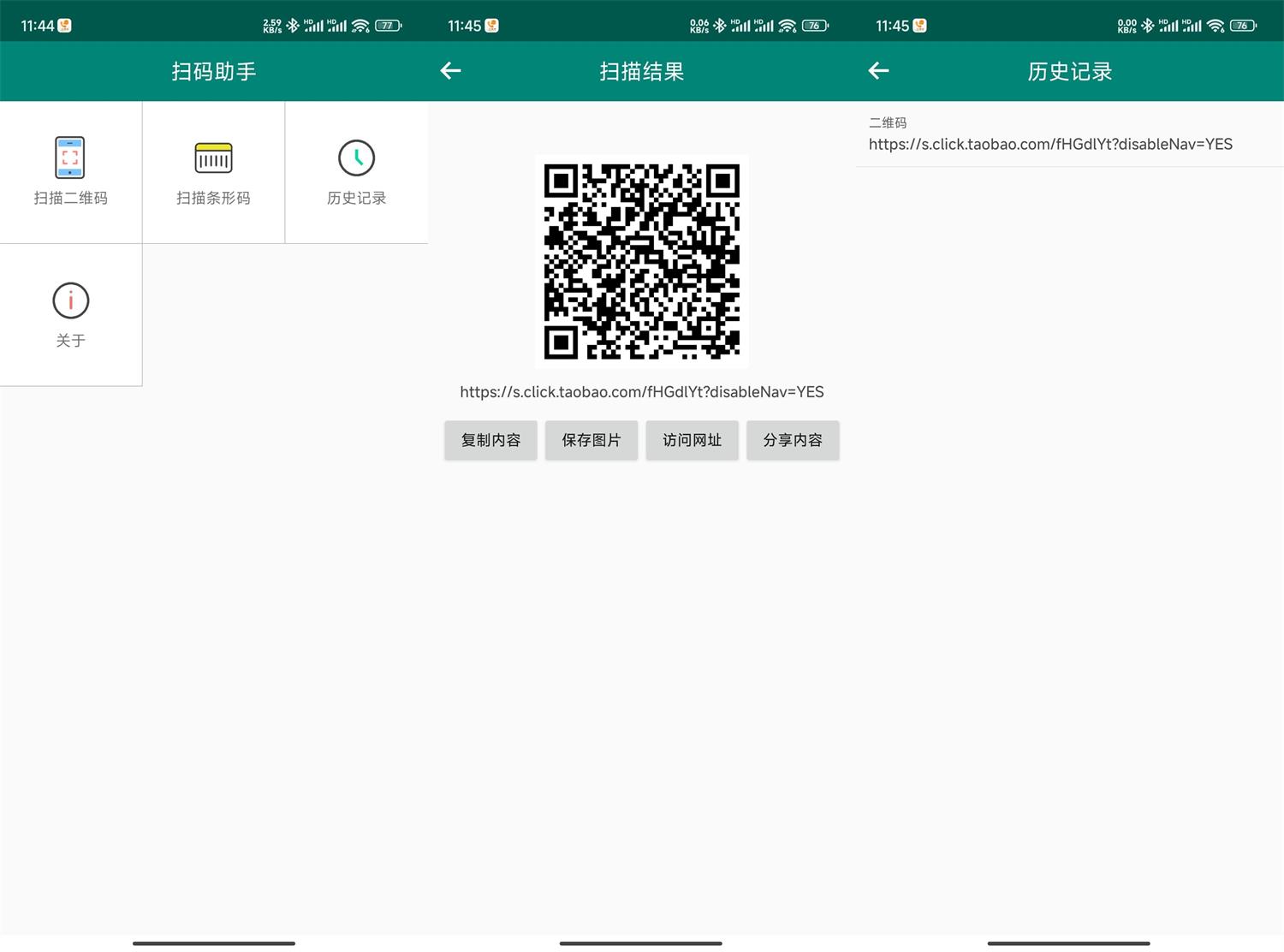The height and width of the screenshot is (952, 1284).
Task: Tap the scanned QR code image
Action: click(642, 260)
